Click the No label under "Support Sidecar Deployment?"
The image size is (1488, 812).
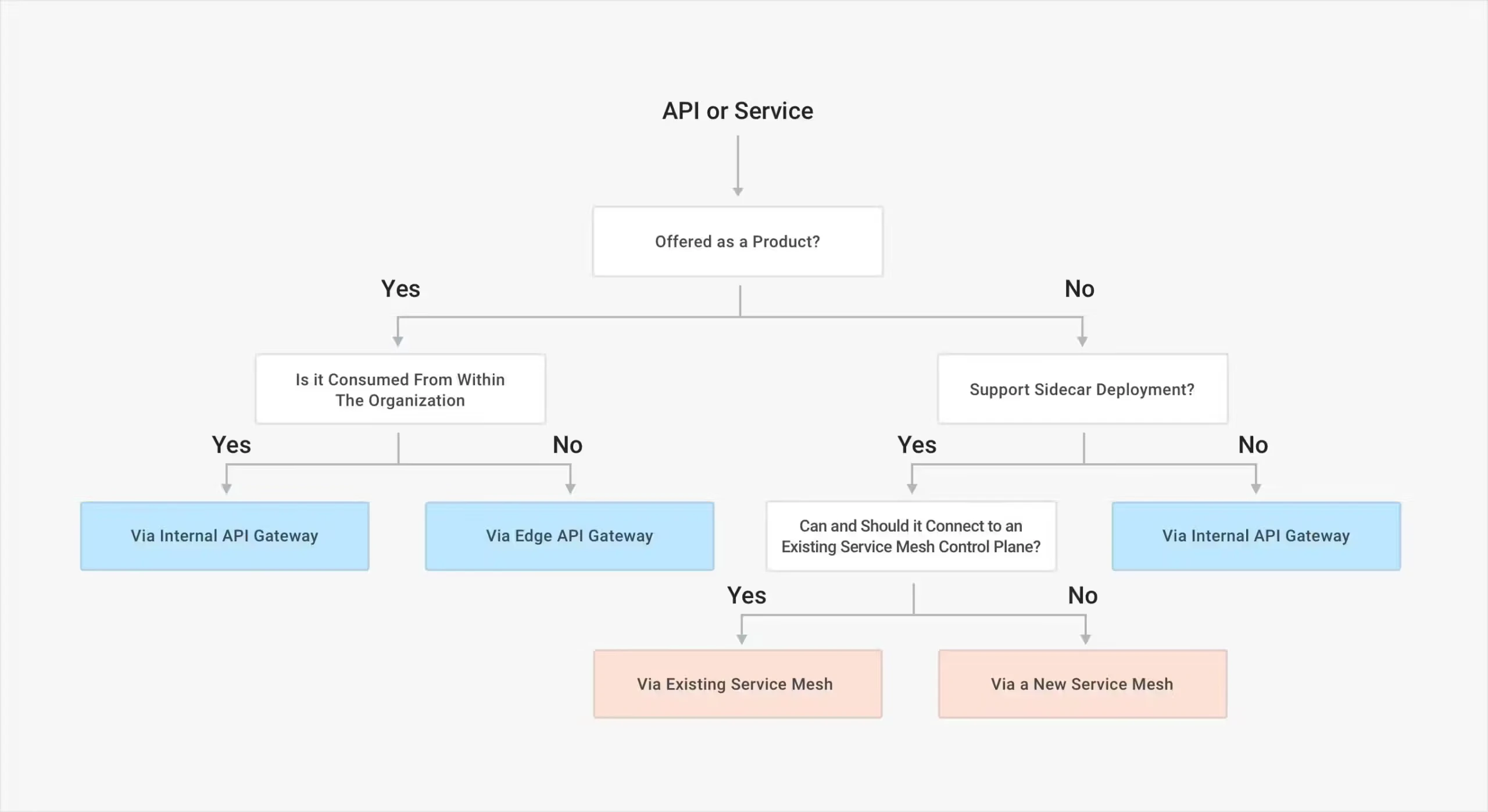click(x=1253, y=445)
